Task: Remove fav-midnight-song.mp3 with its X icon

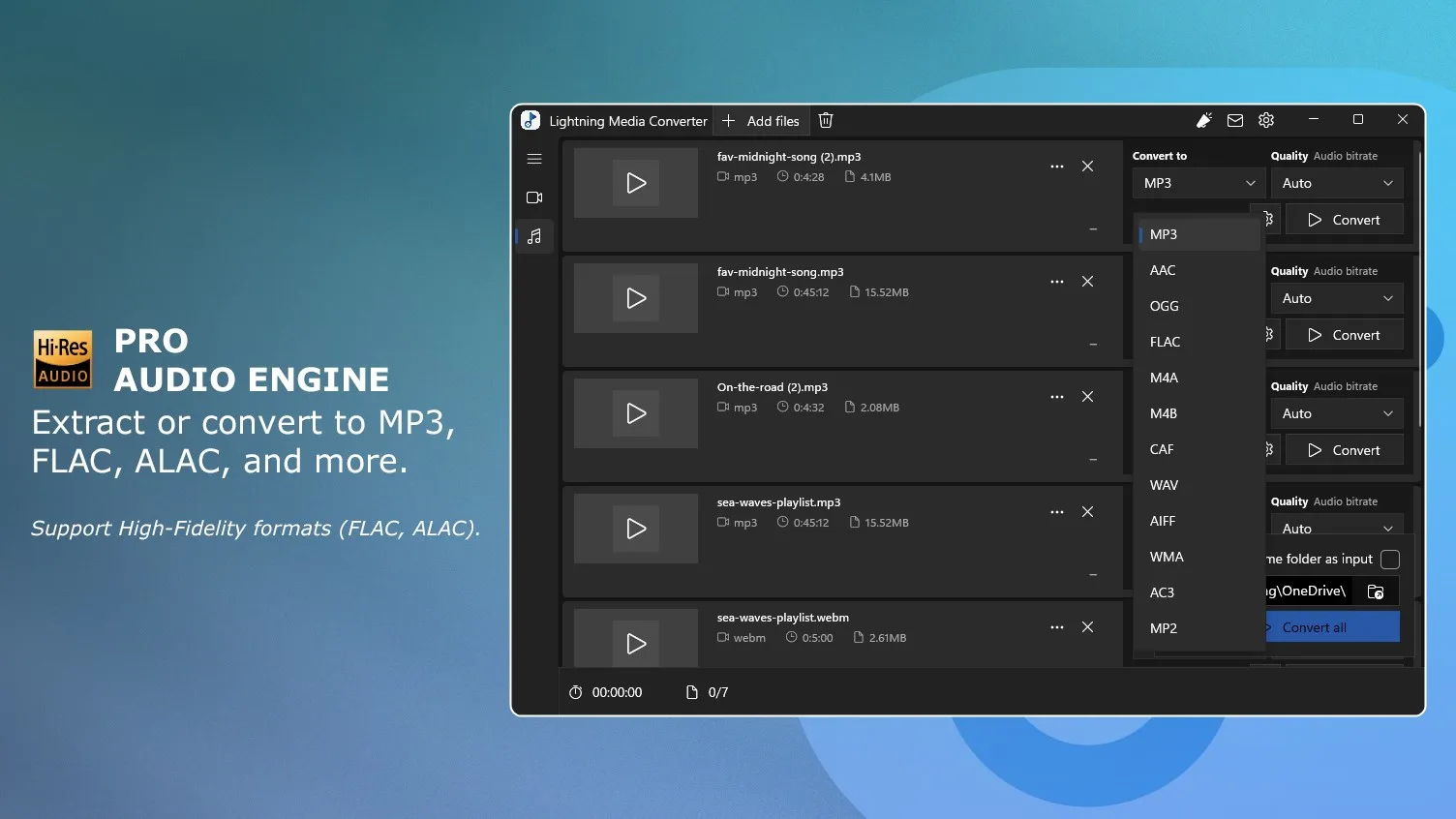Action: click(x=1088, y=282)
